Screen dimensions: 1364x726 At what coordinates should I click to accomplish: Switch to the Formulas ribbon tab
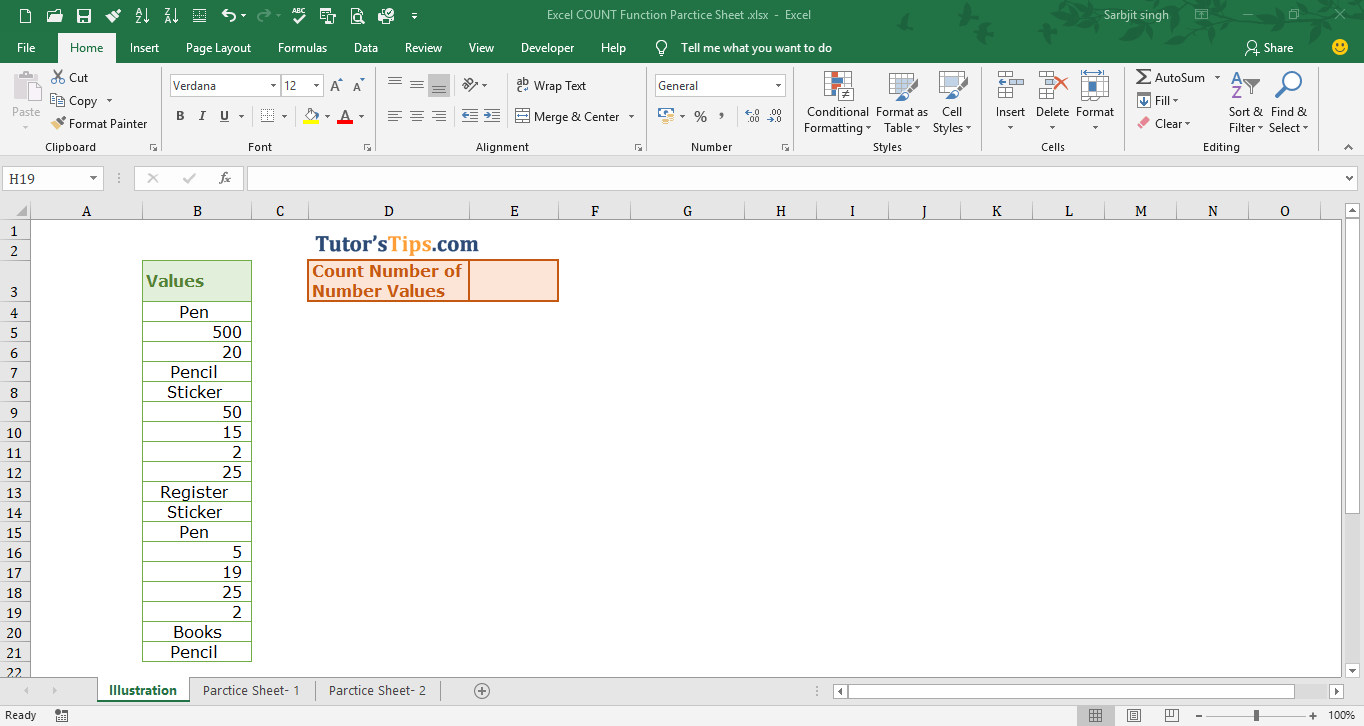(x=302, y=48)
